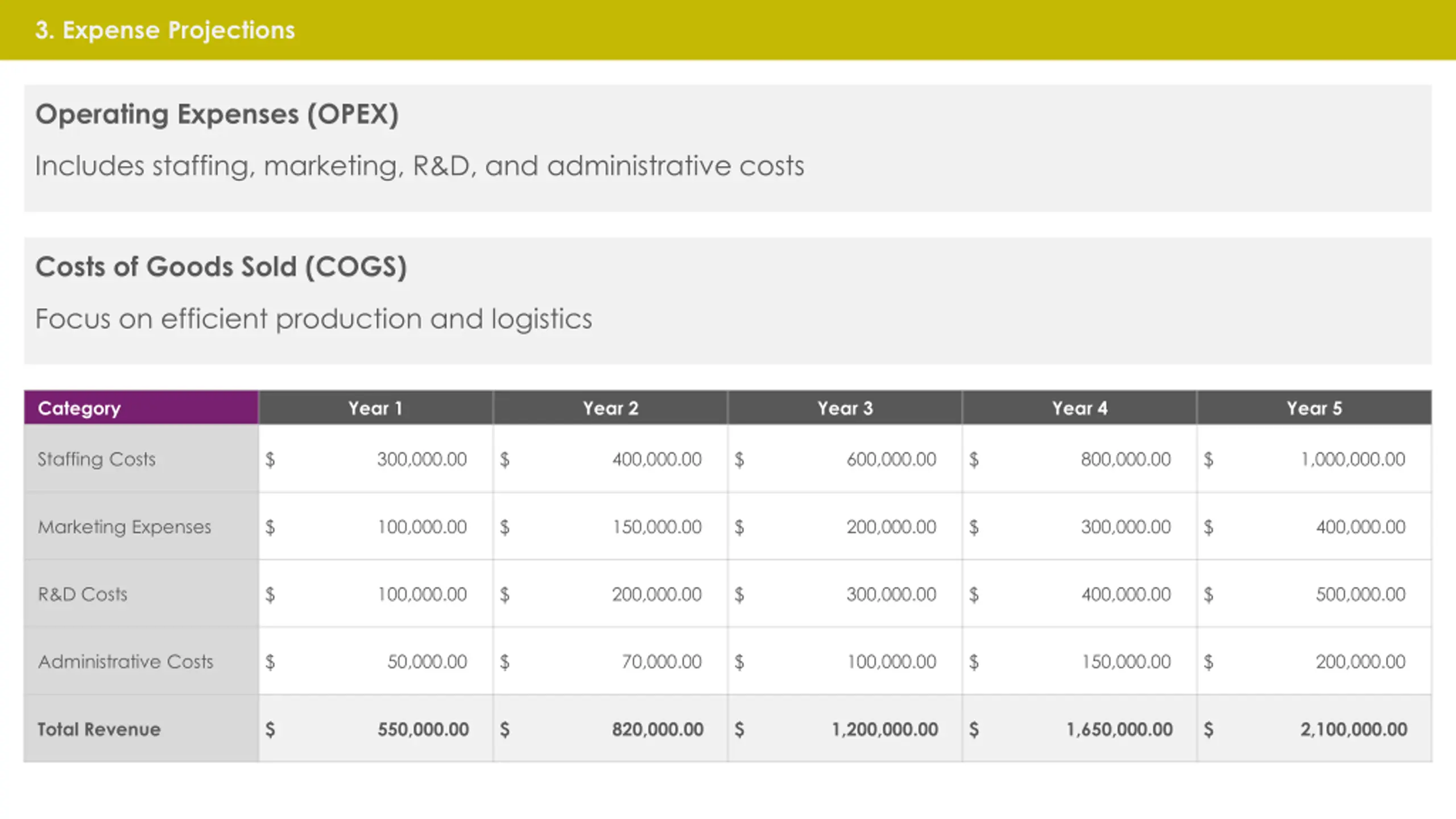This screenshot has width=1456, height=819.
Task: Click the Year 1 column header
Action: tap(375, 408)
